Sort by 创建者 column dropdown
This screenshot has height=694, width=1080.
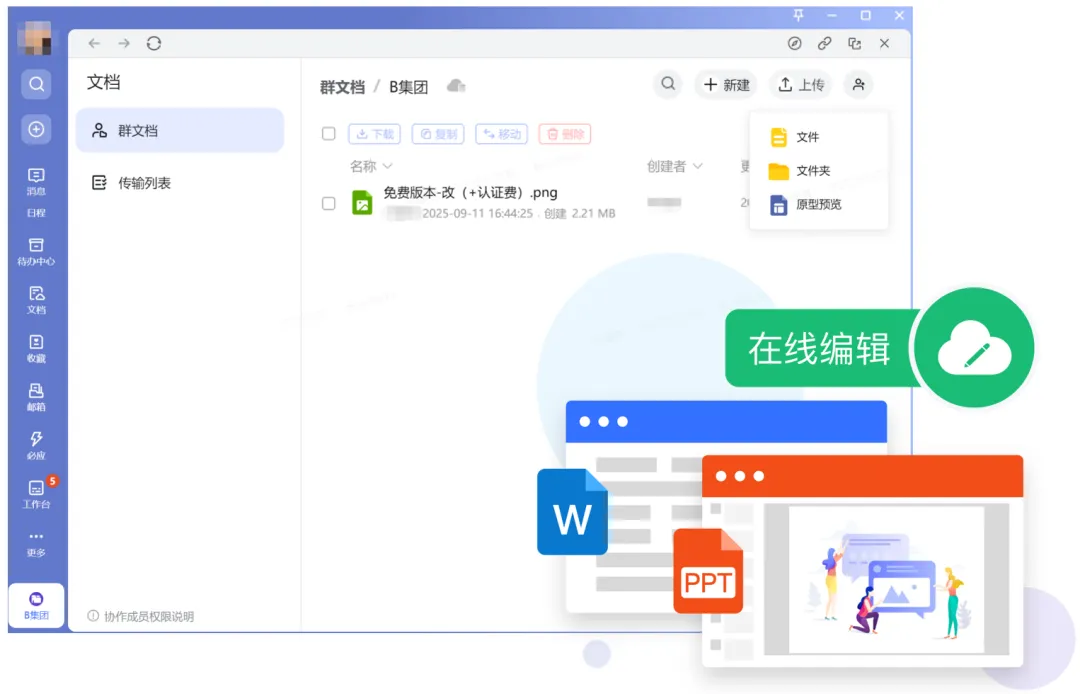coord(675,166)
